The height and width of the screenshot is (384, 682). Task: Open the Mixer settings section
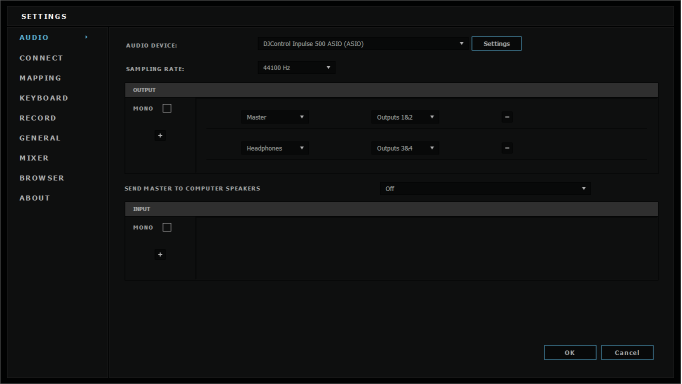coord(34,158)
